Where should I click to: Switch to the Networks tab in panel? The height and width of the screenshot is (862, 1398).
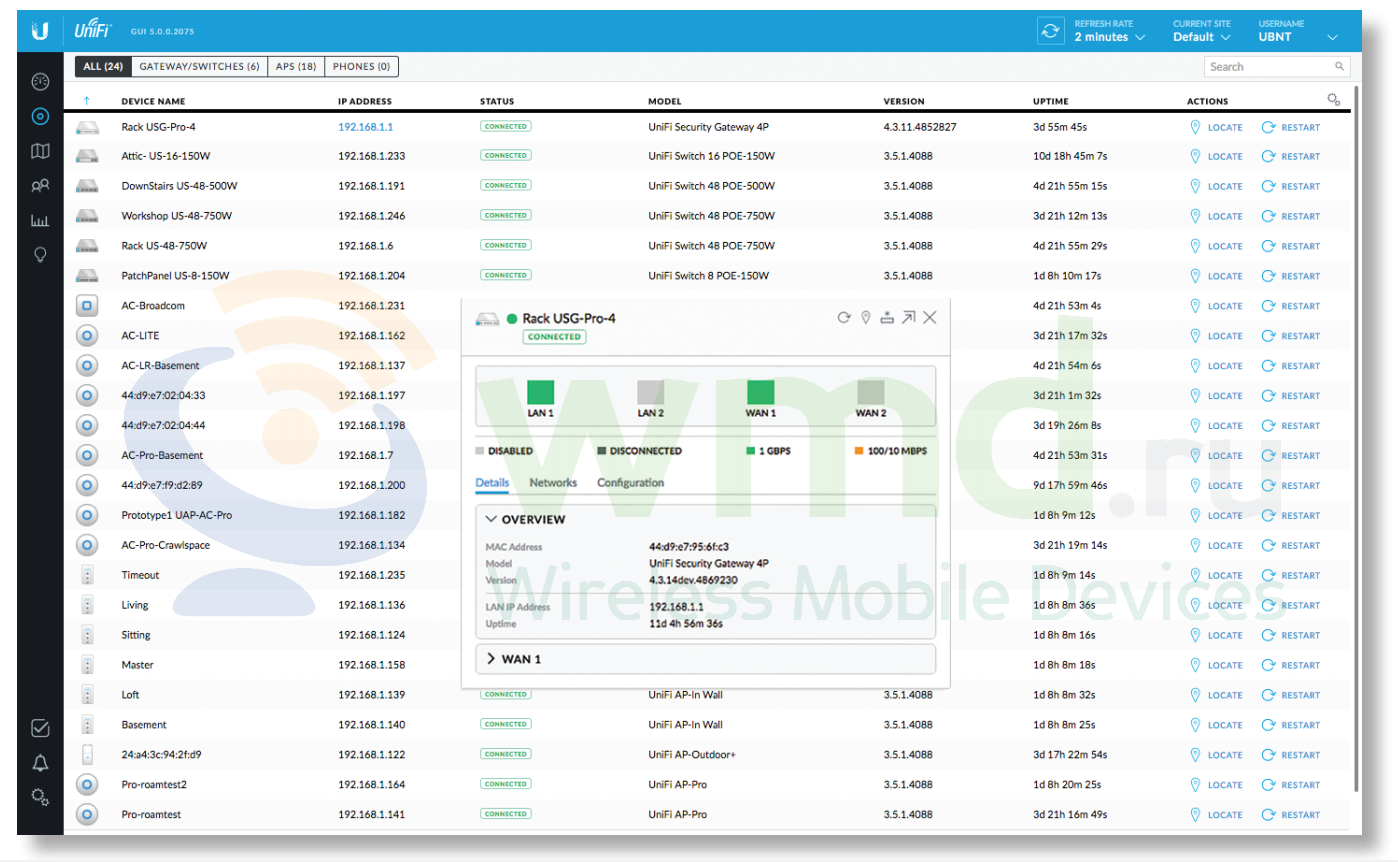click(x=553, y=483)
